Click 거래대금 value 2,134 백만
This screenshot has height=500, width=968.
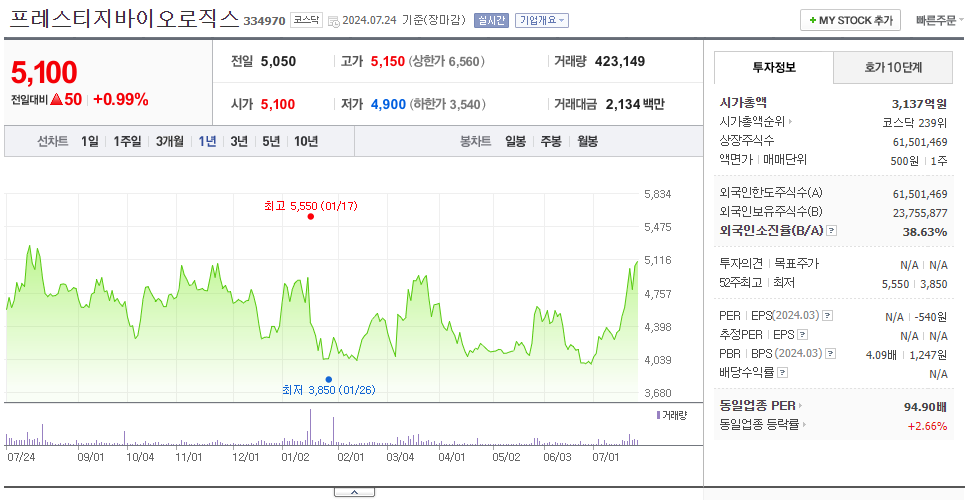635,104
